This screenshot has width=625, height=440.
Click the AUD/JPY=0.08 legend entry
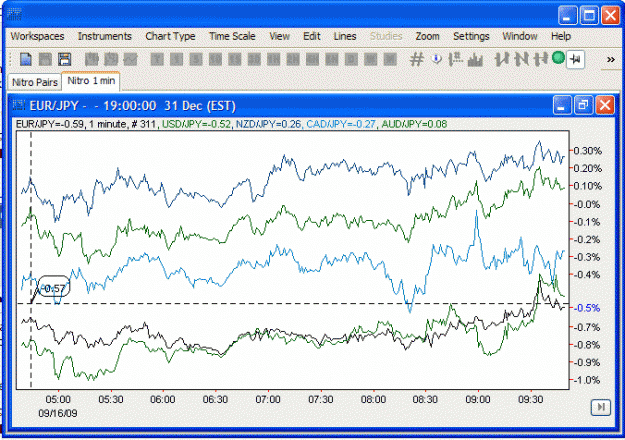414,124
